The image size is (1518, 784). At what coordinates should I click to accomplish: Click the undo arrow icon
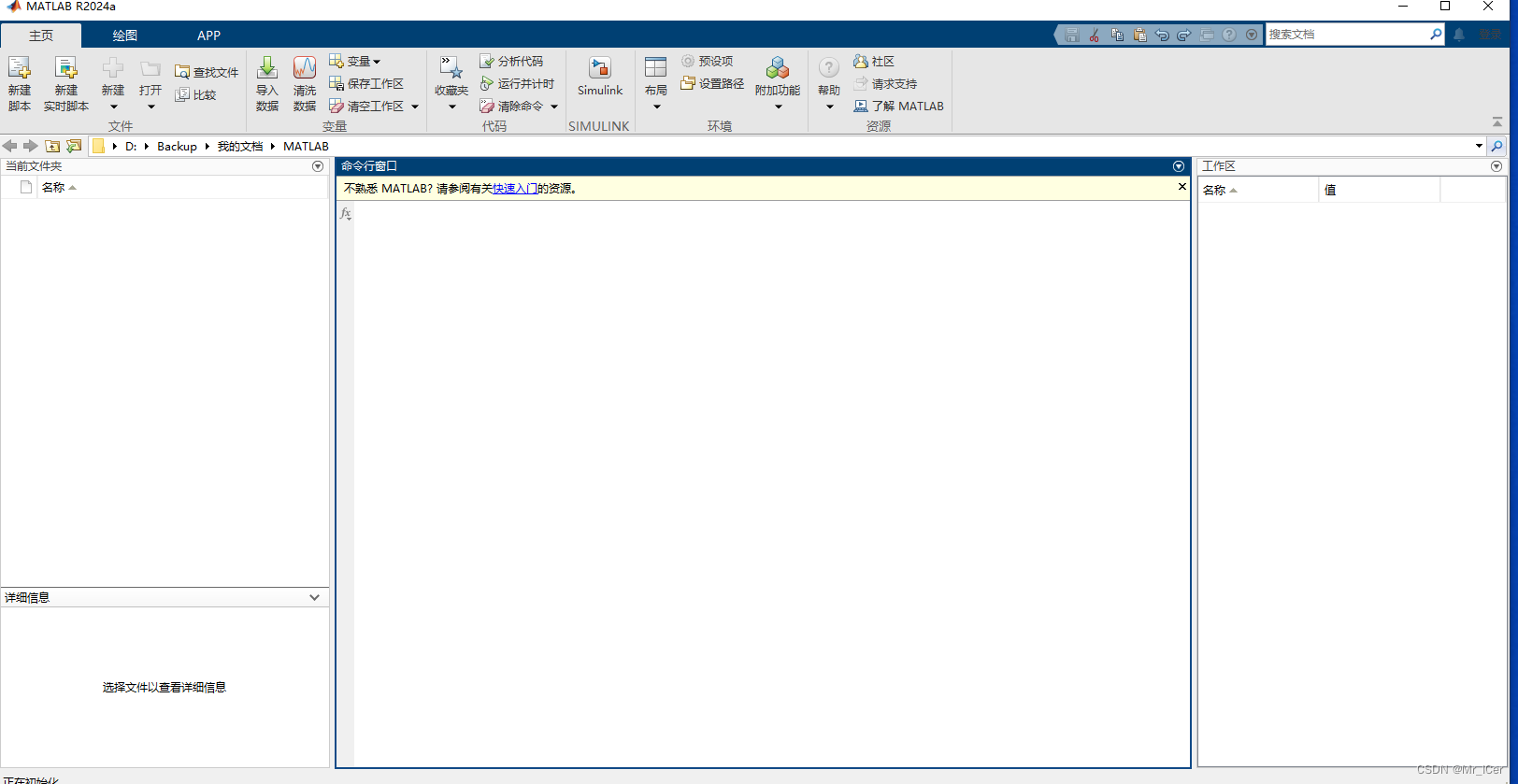point(1162,35)
